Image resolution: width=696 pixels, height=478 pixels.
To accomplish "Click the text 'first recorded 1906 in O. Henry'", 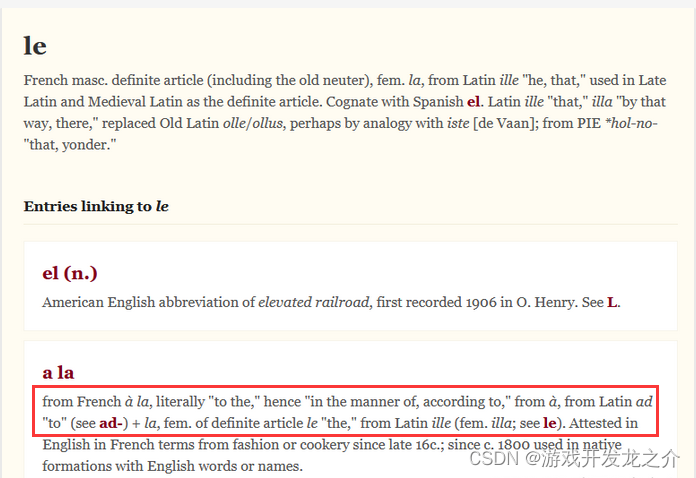I will click(x=477, y=302).
